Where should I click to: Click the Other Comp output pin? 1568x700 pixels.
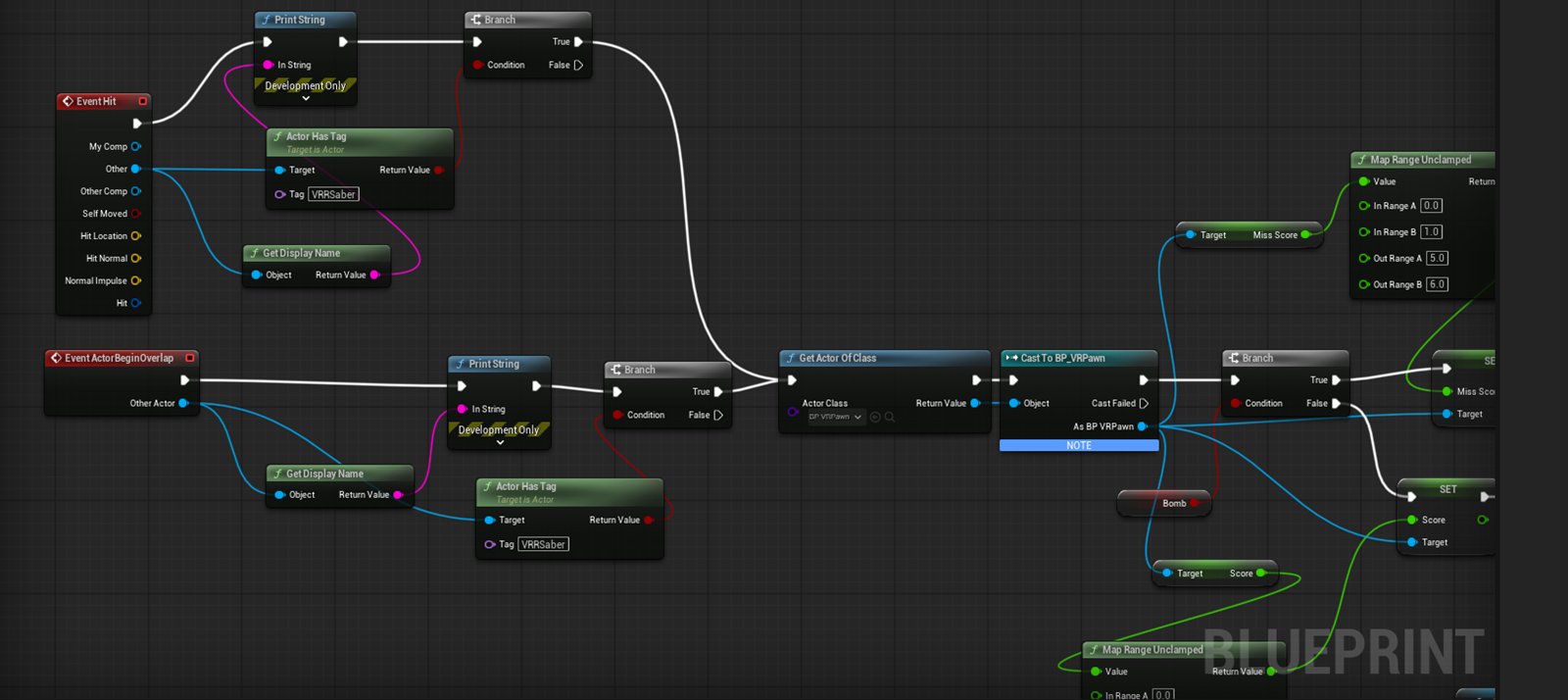click(x=136, y=191)
